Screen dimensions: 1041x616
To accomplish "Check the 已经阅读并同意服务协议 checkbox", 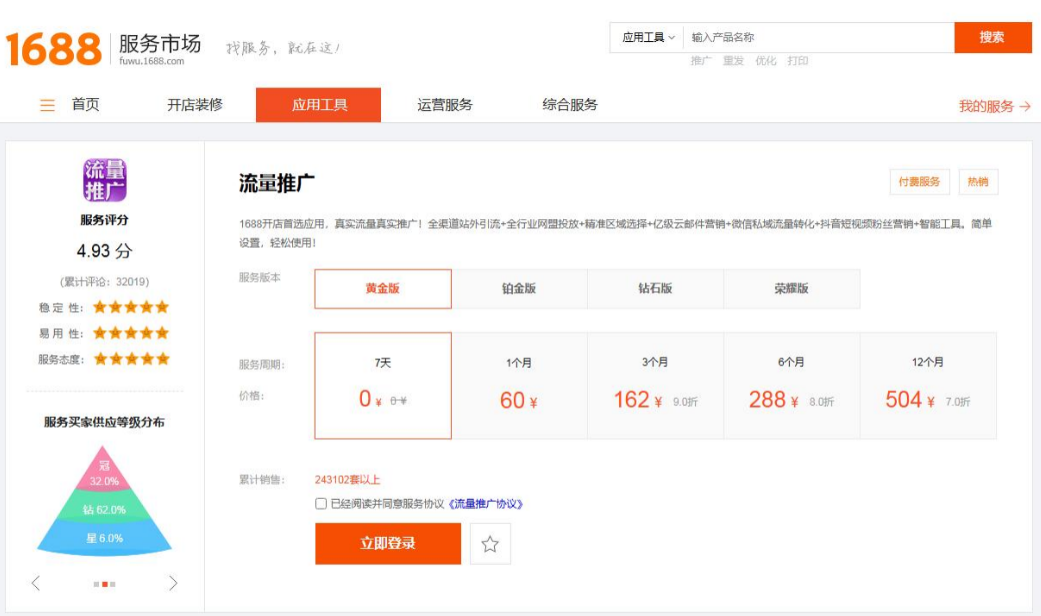I will (x=321, y=504).
